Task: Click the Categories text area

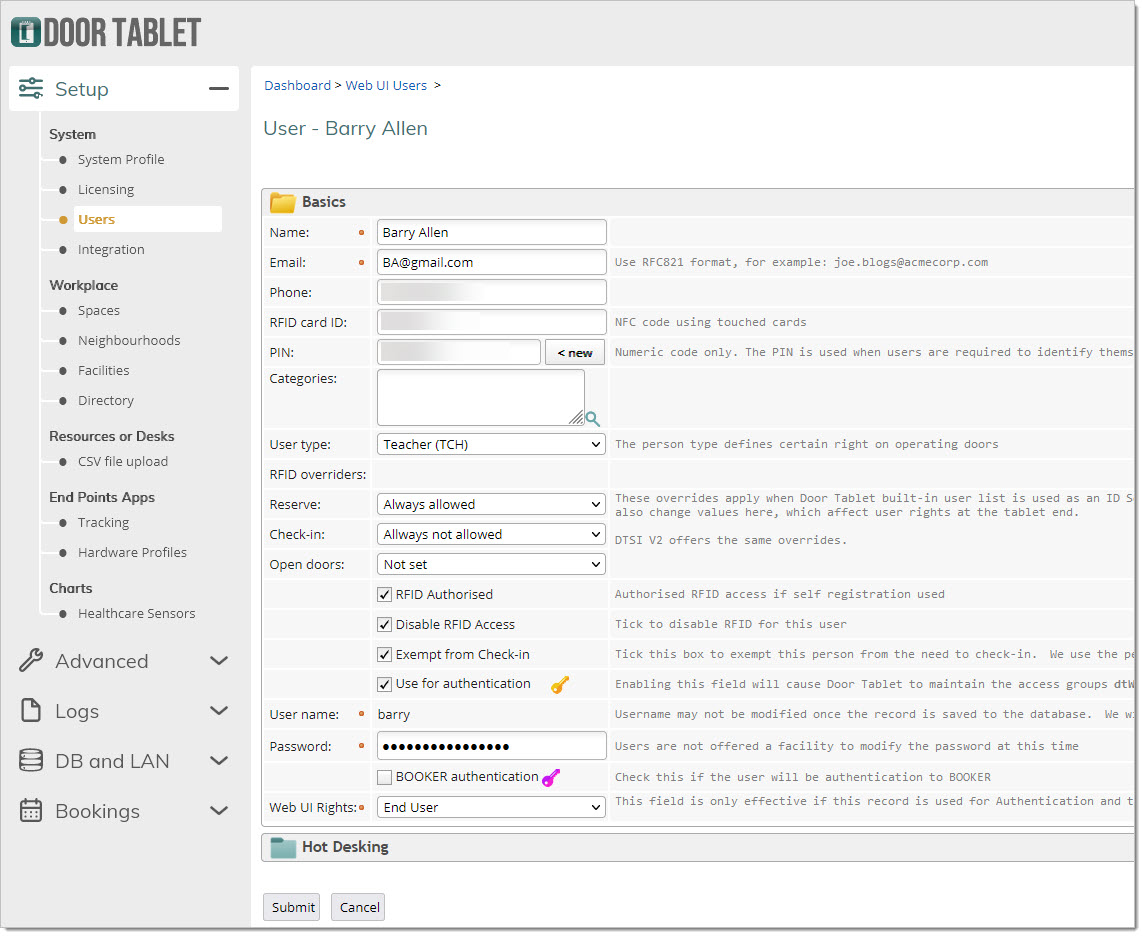Action: [x=480, y=397]
